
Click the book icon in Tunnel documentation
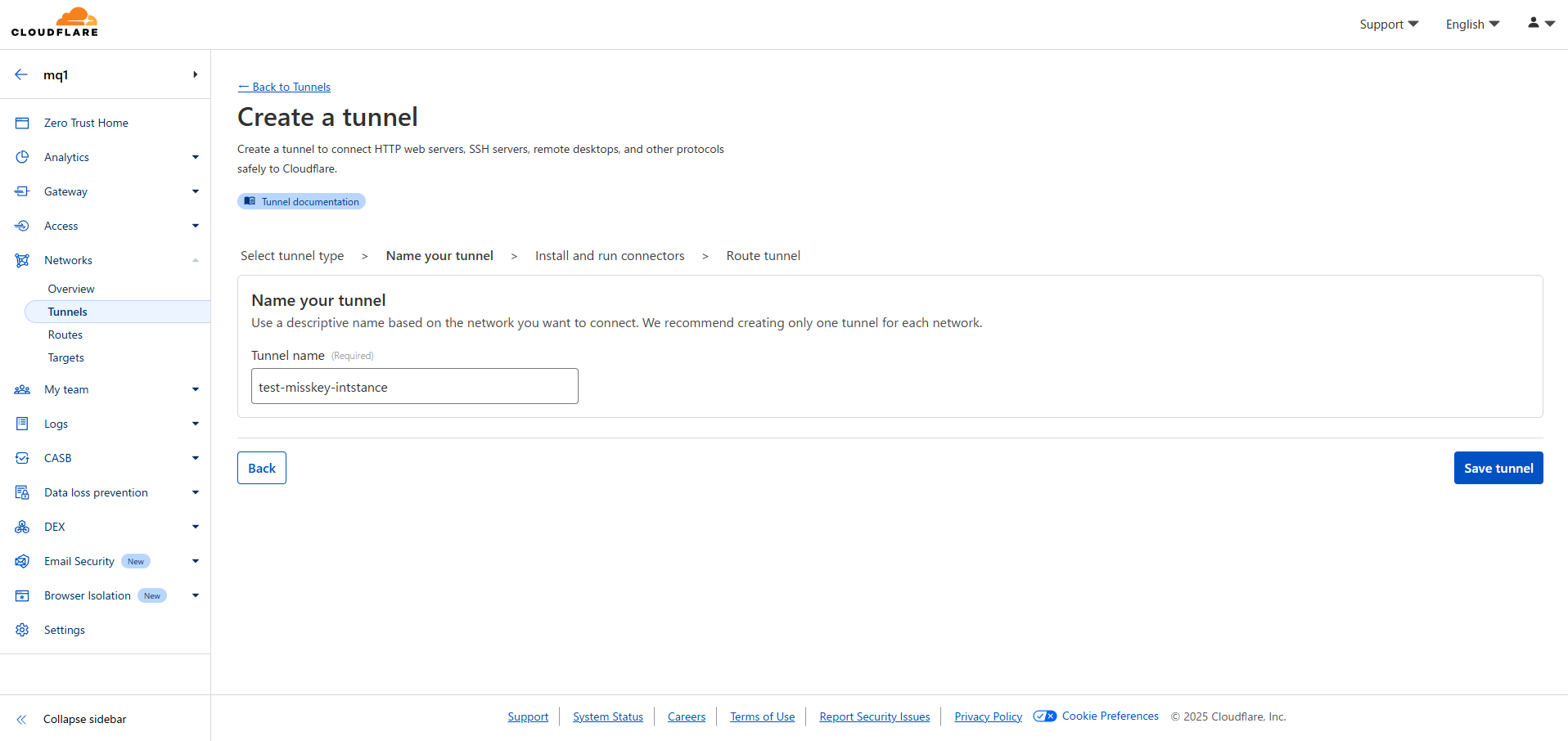click(x=250, y=201)
